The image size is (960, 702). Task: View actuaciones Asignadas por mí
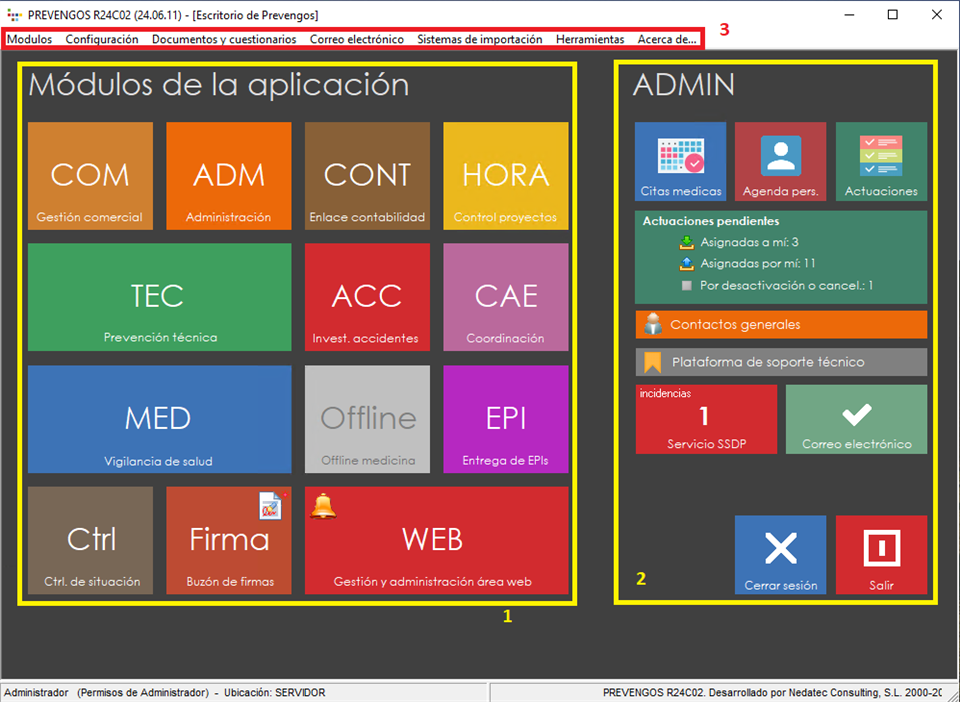752,264
